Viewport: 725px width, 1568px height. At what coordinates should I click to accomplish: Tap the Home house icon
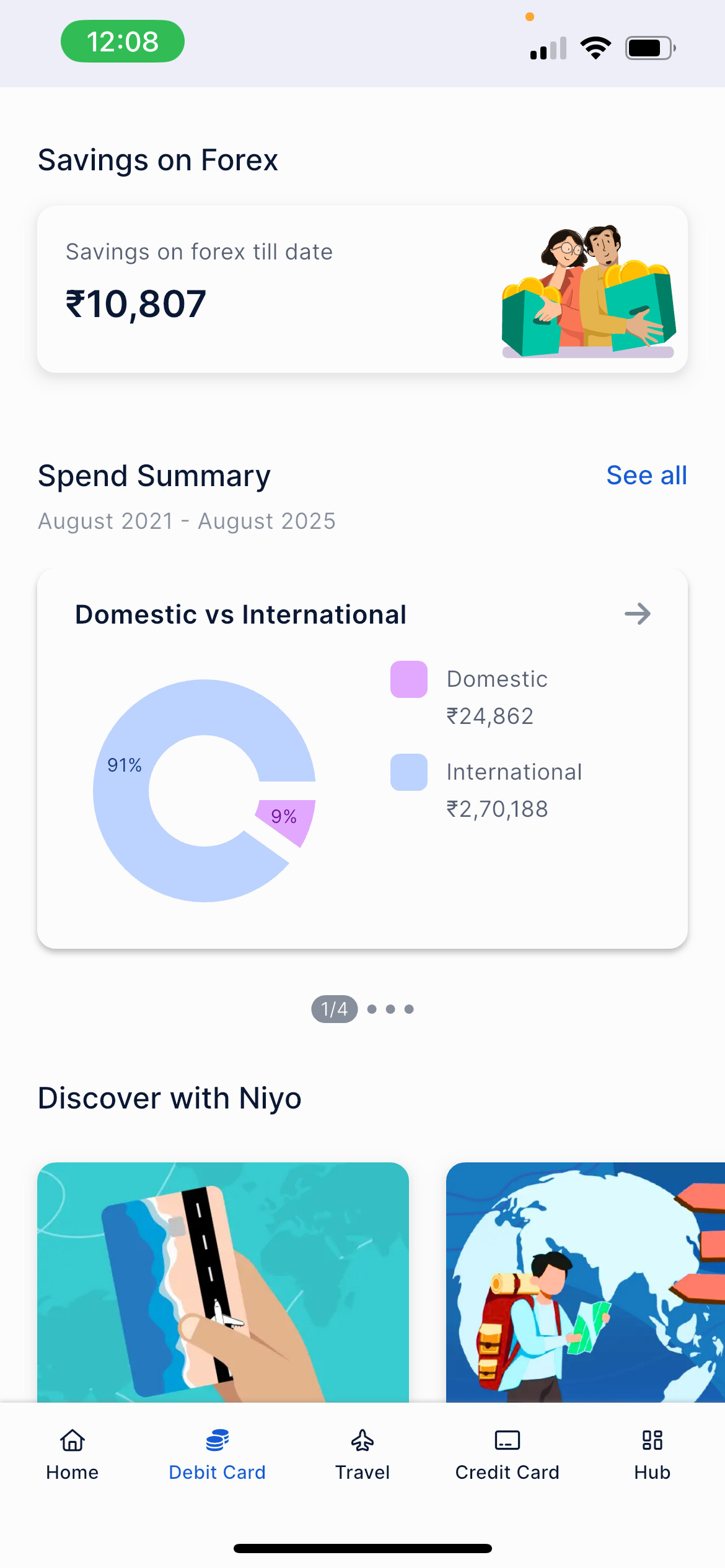[72, 1440]
